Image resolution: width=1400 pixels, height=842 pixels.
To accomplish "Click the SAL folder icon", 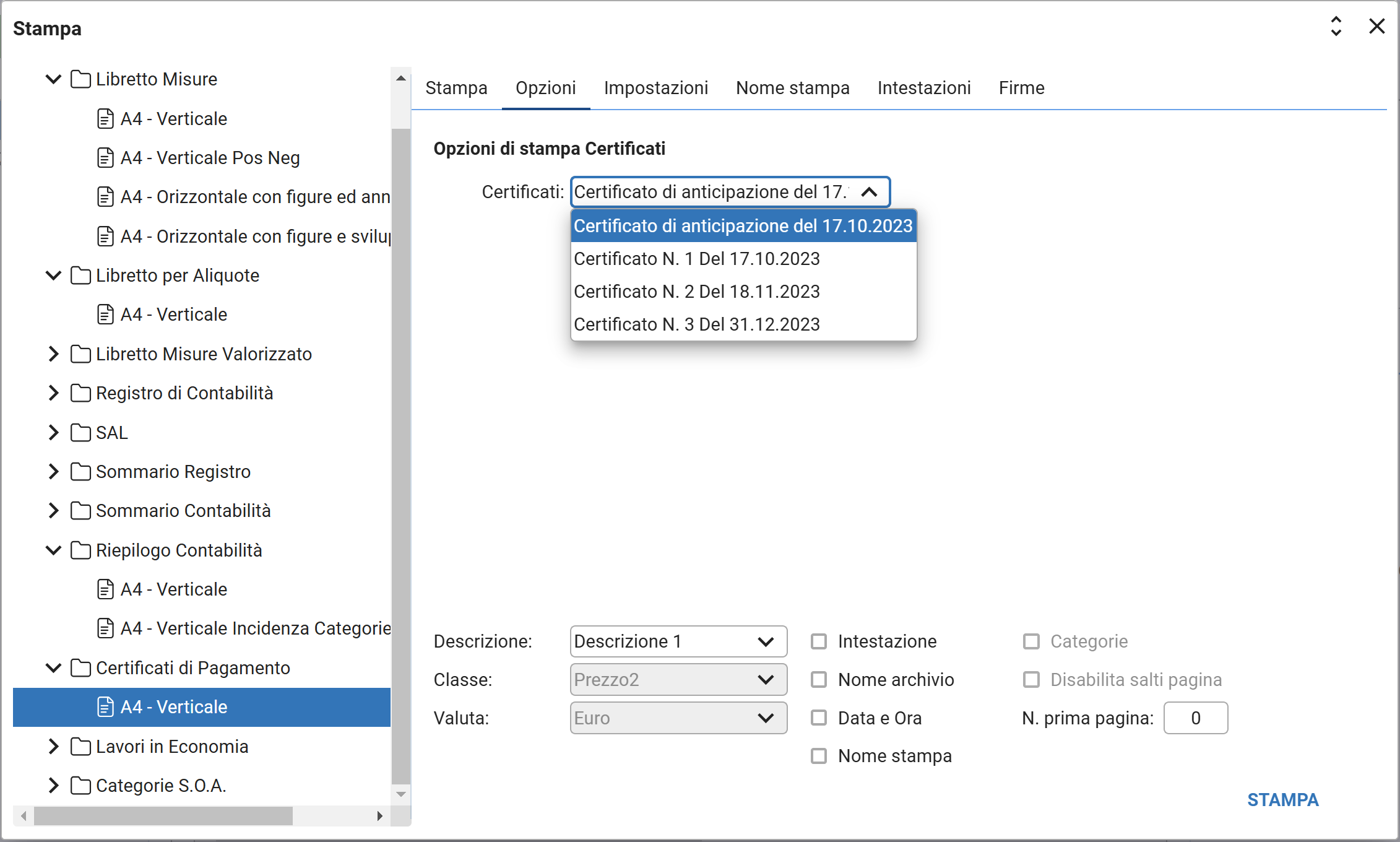I will (x=80, y=433).
